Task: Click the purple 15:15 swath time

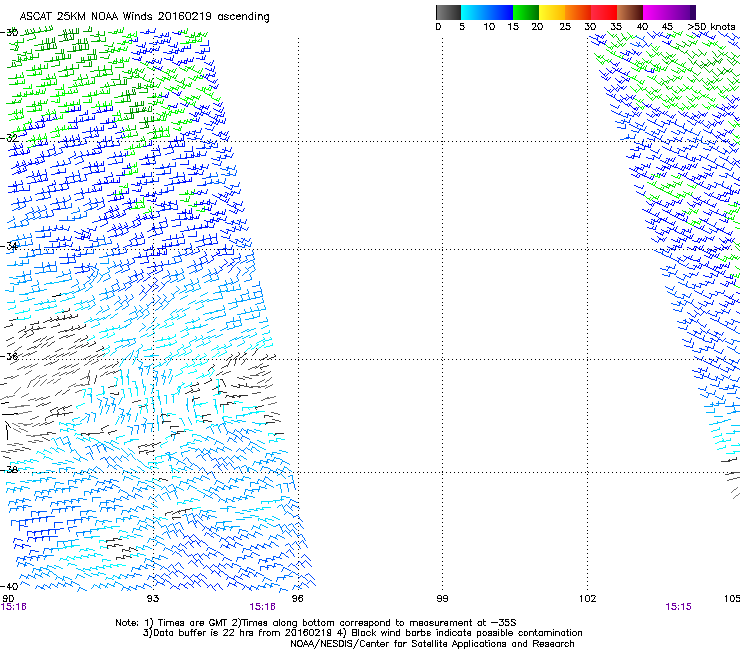Action: pyautogui.click(x=678, y=607)
